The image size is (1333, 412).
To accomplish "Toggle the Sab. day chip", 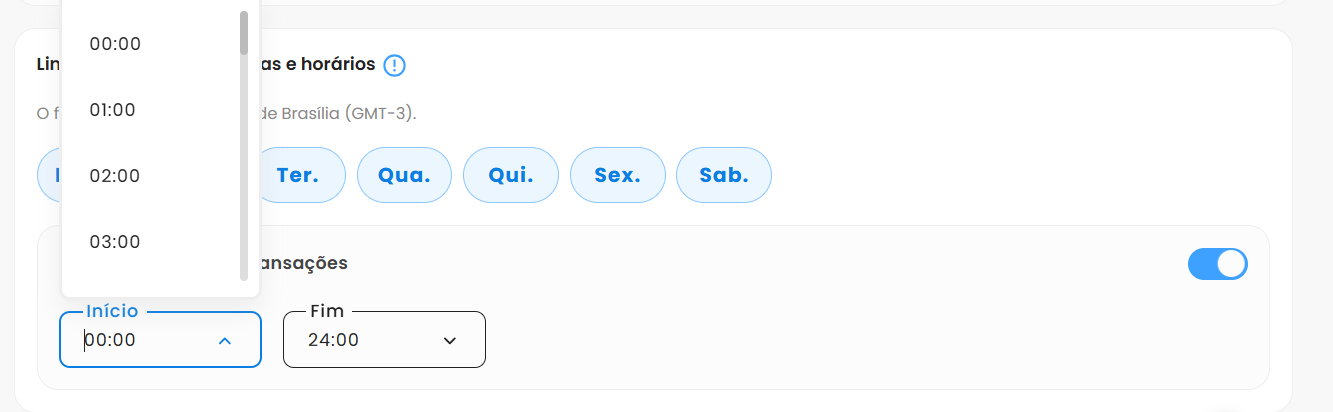I will pyautogui.click(x=724, y=176).
